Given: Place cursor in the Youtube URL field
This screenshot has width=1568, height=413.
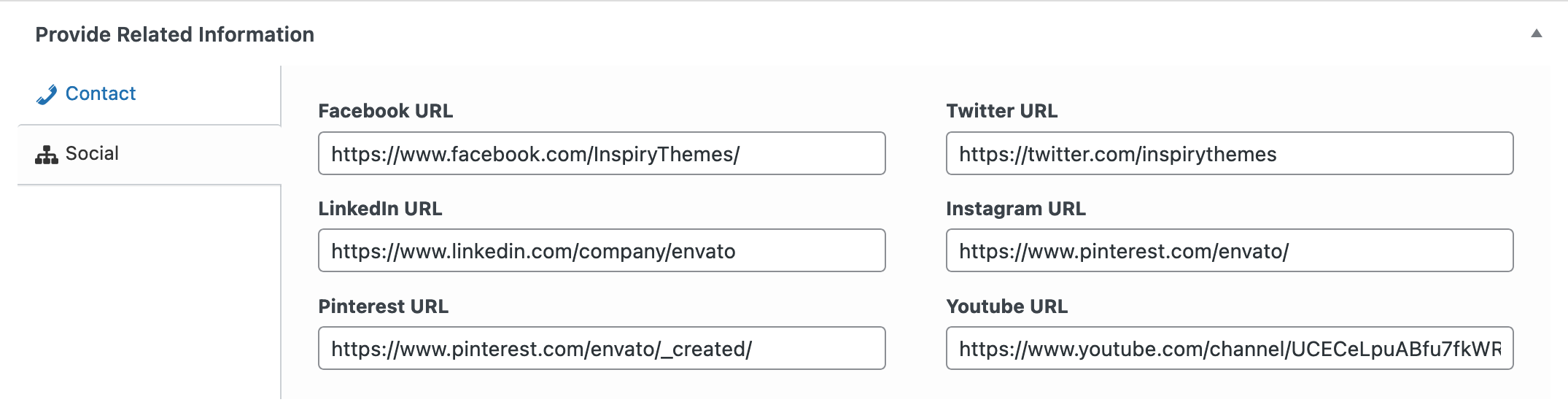Looking at the screenshot, I should [x=1230, y=348].
